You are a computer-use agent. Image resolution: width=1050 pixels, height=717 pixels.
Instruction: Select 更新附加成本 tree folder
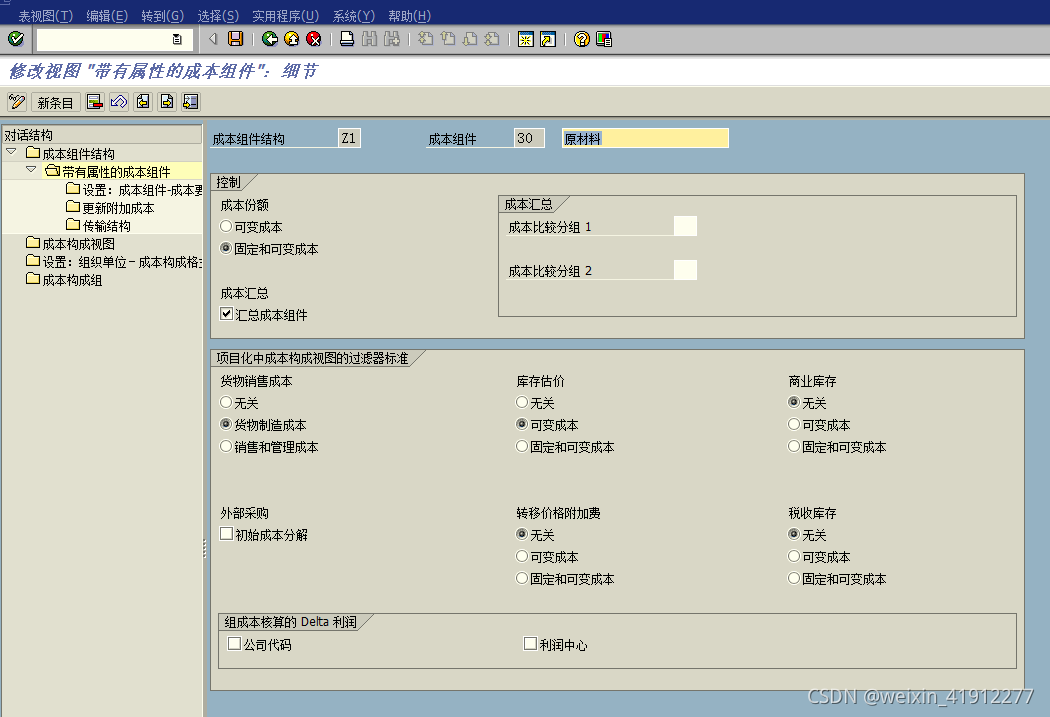[118, 208]
